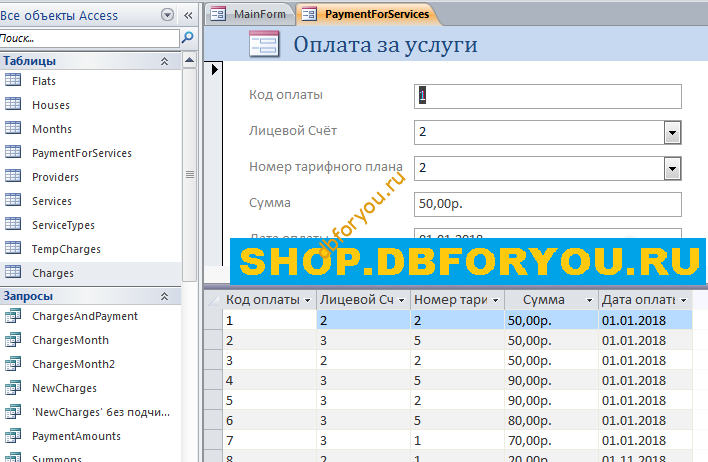Open the Дата оплаты column filter arrow
Screen dimensions: 708x462
click(684, 300)
